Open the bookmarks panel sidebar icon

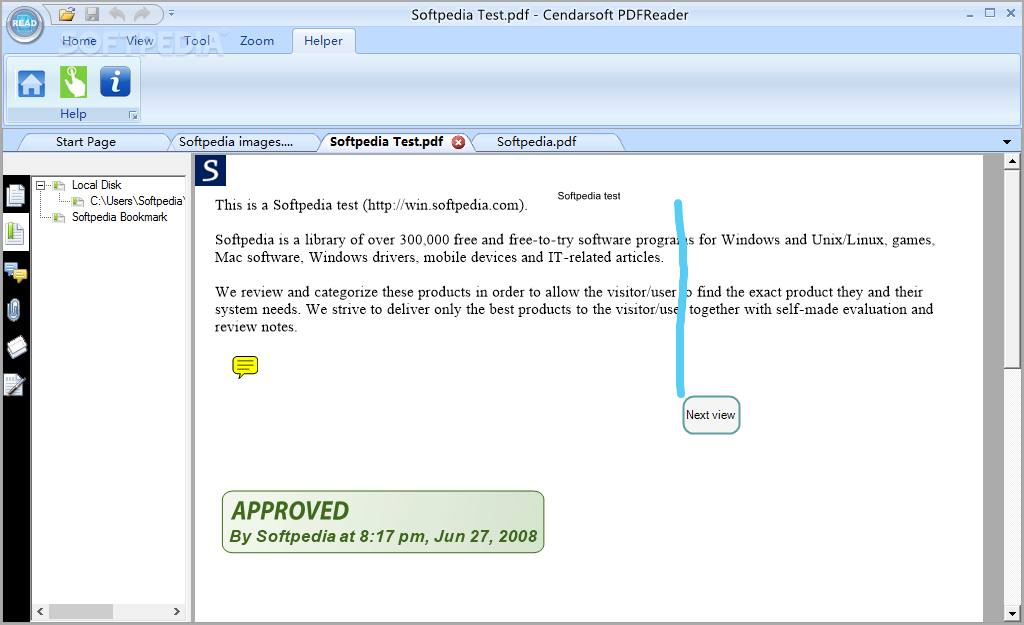coord(15,233)
